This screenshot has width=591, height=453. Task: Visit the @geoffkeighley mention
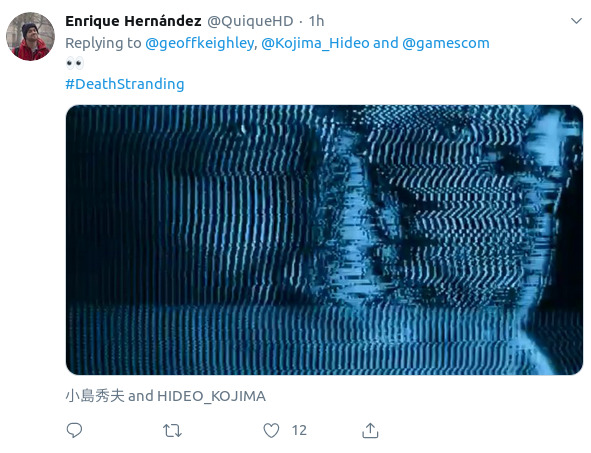(x=199, y=43)
